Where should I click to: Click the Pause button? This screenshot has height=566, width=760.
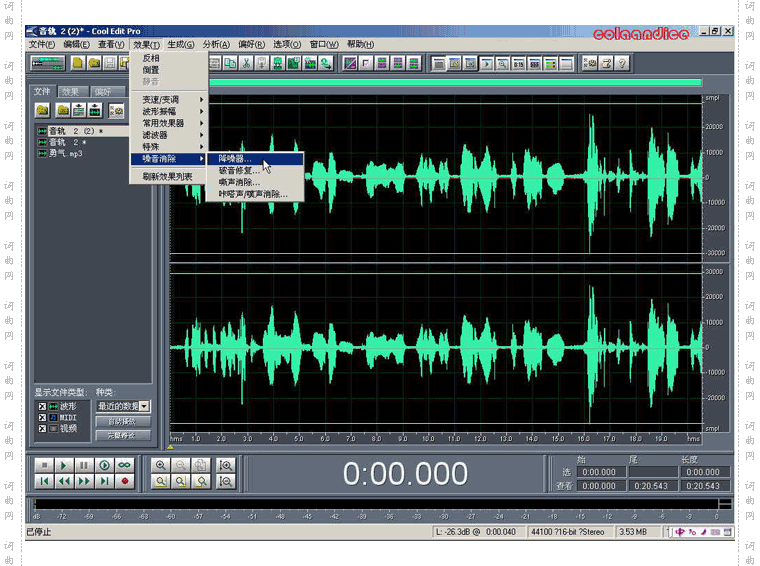(x=84, y=465)
